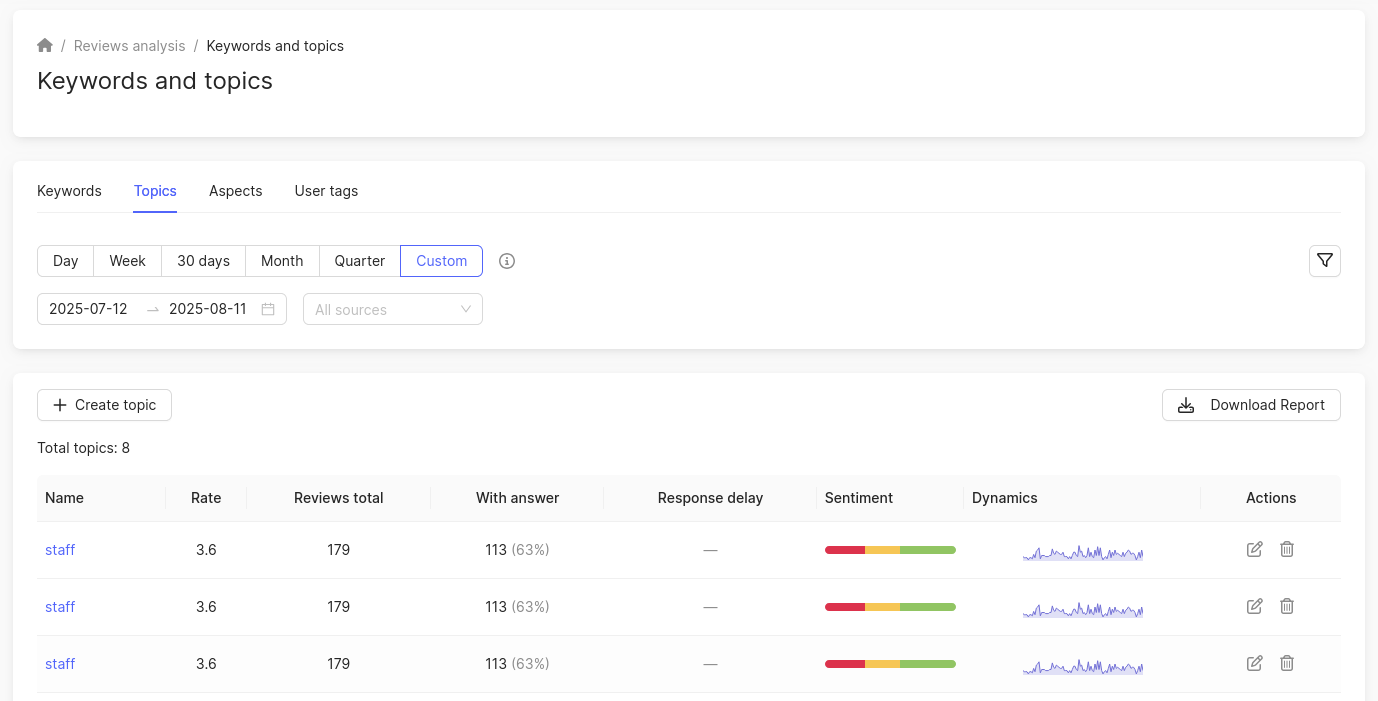Delete the first staff topic row

(1287, 549)
